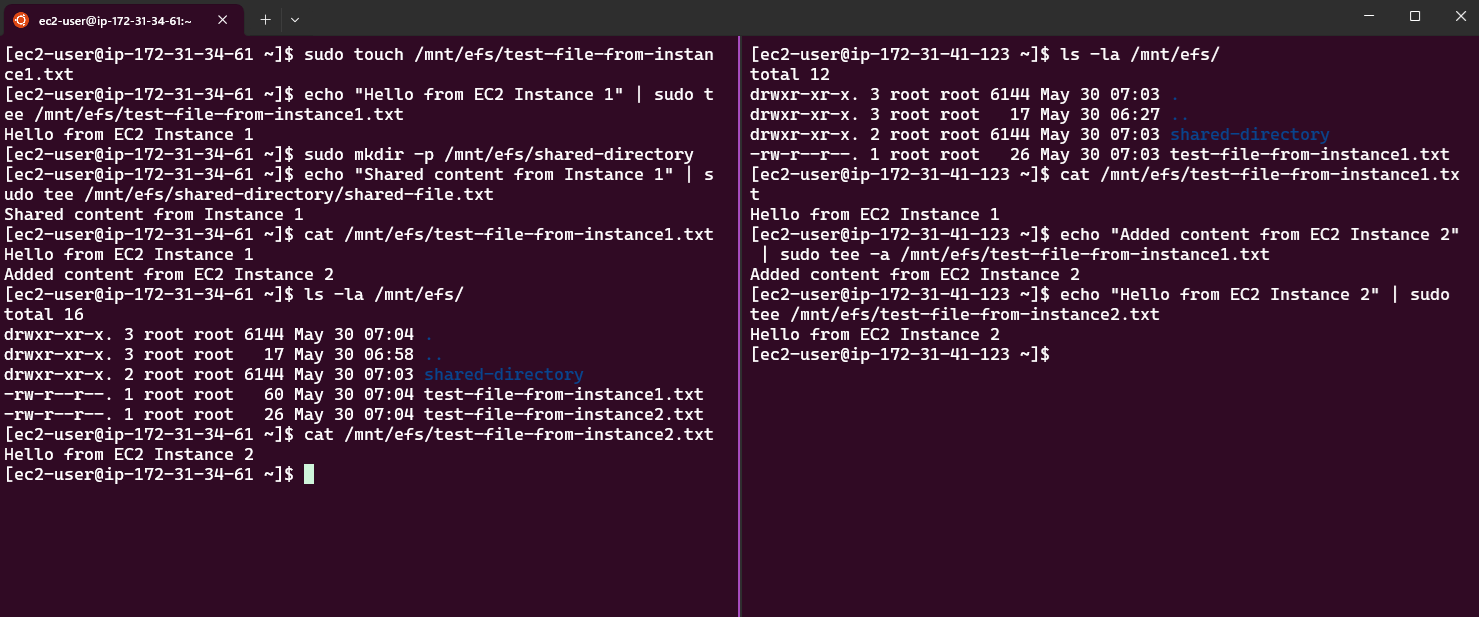
Task: Click shared-directory in the right pane listing
Action: 1250,134
